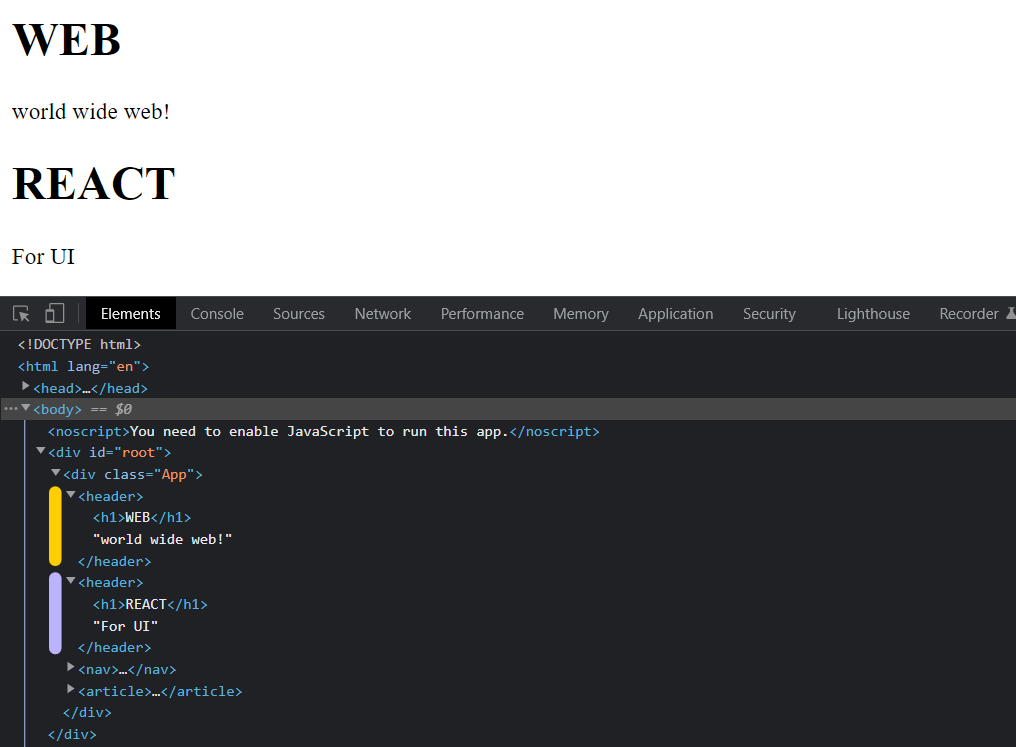Collapse the second header containing REACT
1016x747 pixels.
(x=71, y=580)
